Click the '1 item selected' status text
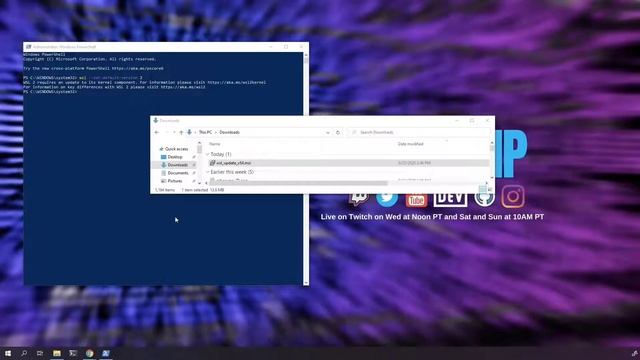 195,190
